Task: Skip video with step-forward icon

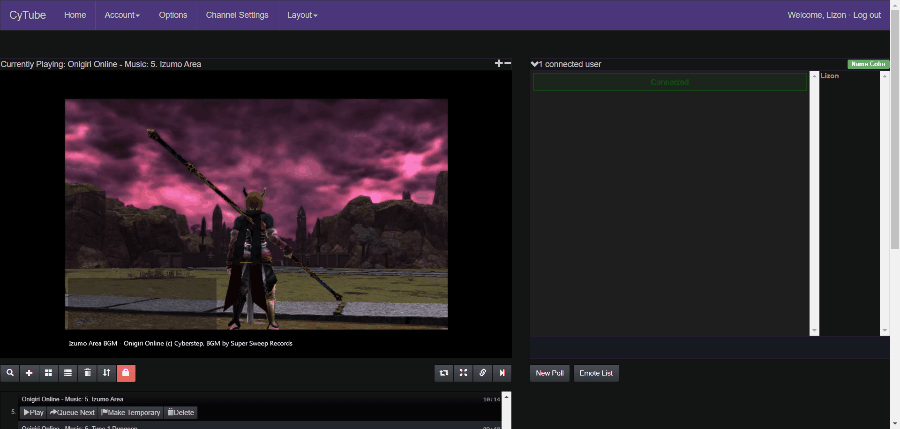Action: (502, 373)
